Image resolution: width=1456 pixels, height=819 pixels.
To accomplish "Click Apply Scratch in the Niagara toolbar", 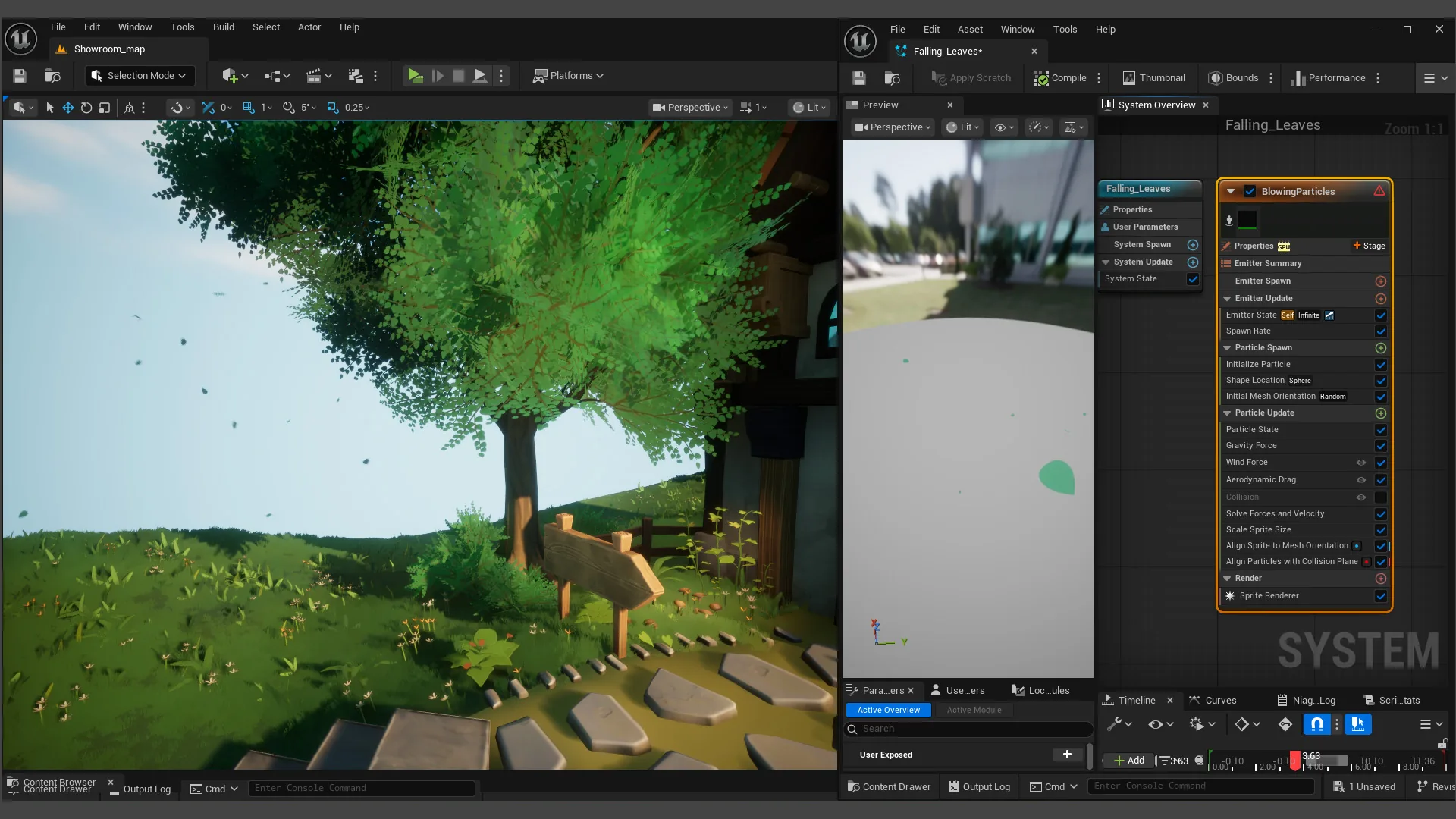I will tap(971, 78).
